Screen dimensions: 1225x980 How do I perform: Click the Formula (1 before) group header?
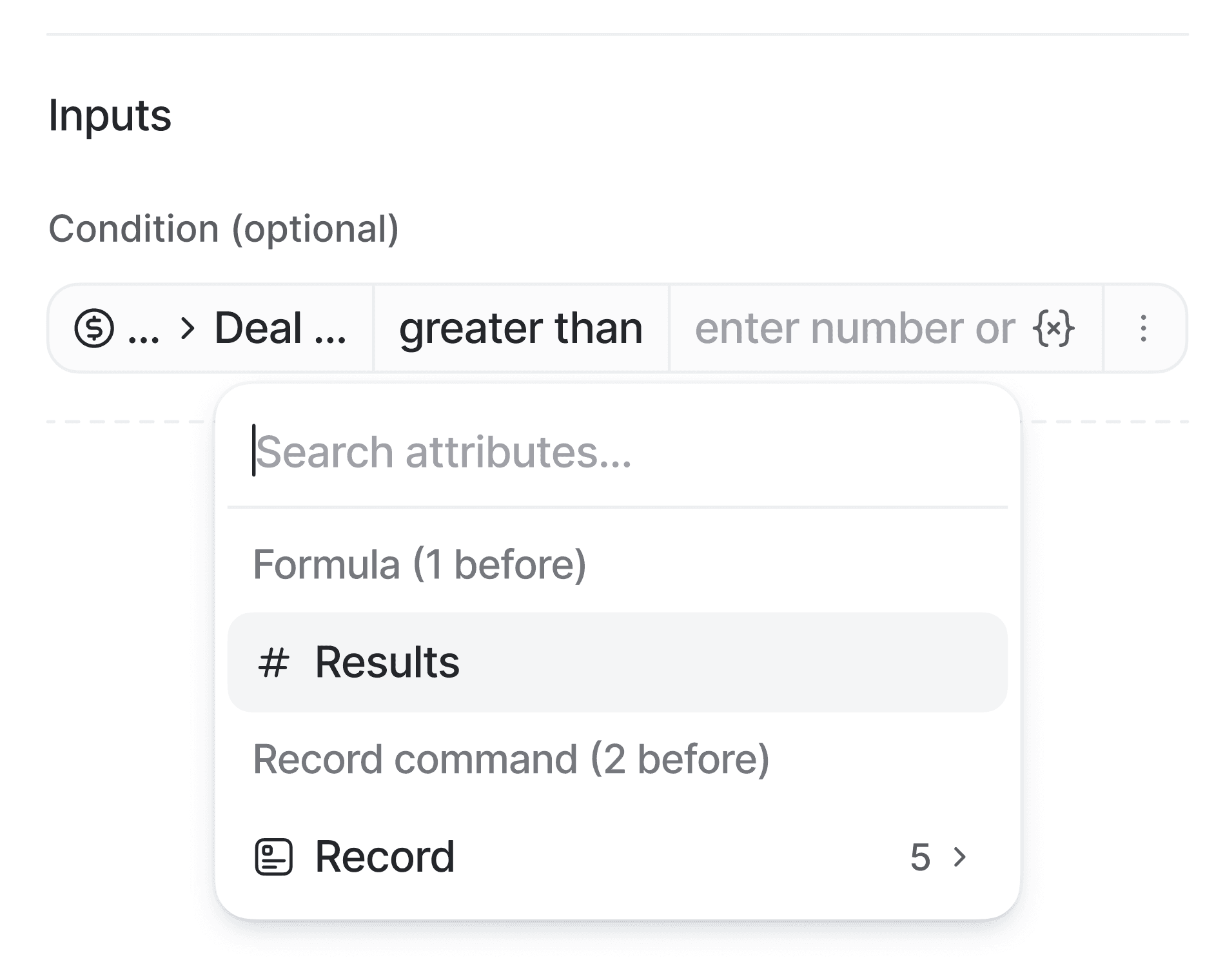click(x=419, y=565)
